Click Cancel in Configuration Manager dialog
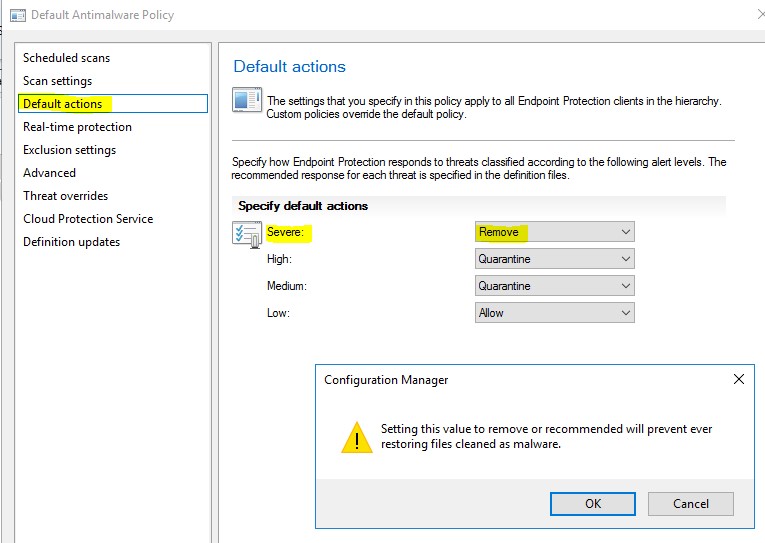This screenshot has width=765, height=543. 690,503
